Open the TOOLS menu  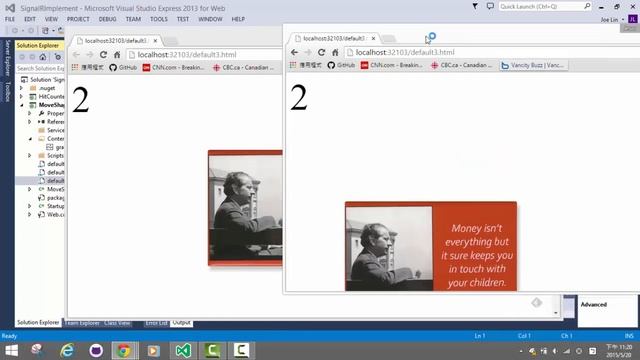click(159, 19)
